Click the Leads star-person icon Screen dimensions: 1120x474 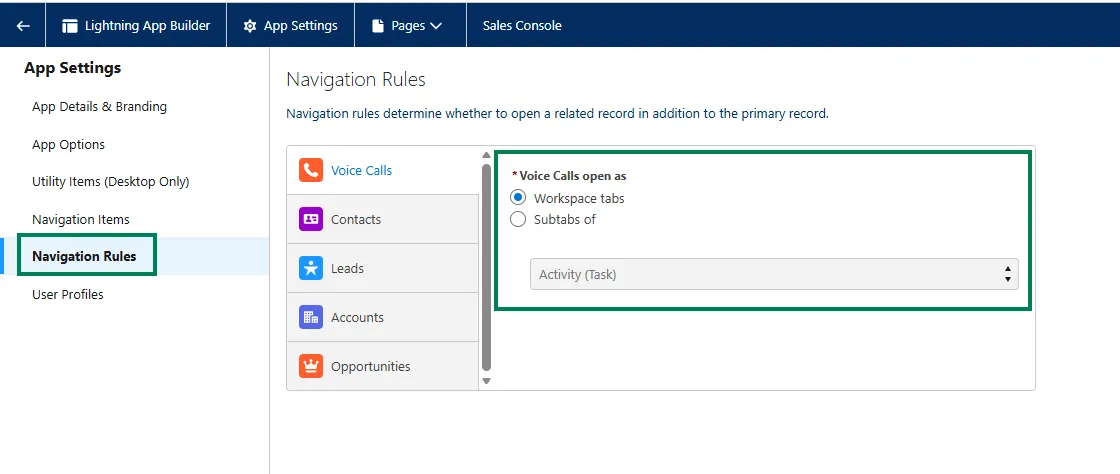(311, 268)
